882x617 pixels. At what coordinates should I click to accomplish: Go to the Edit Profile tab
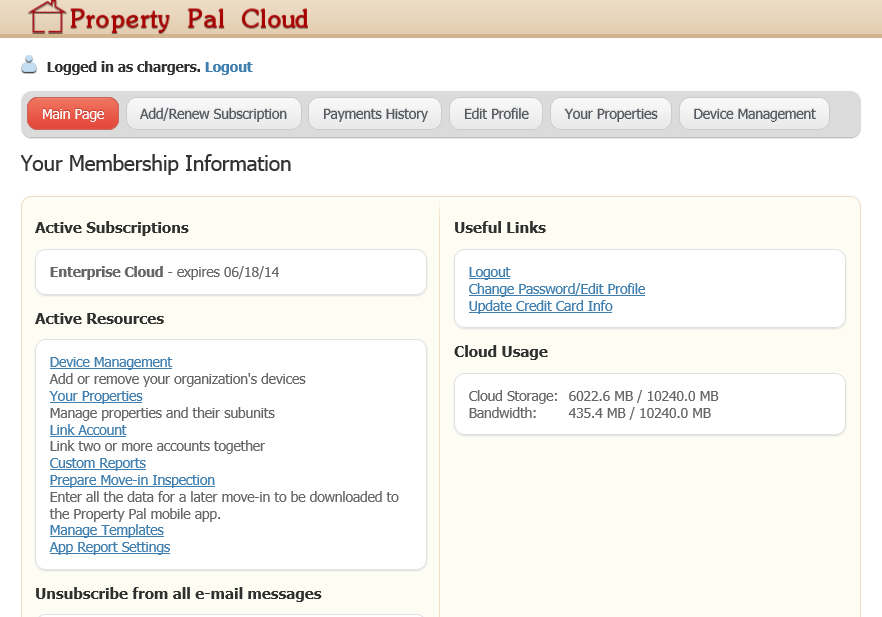click(496, 114)
